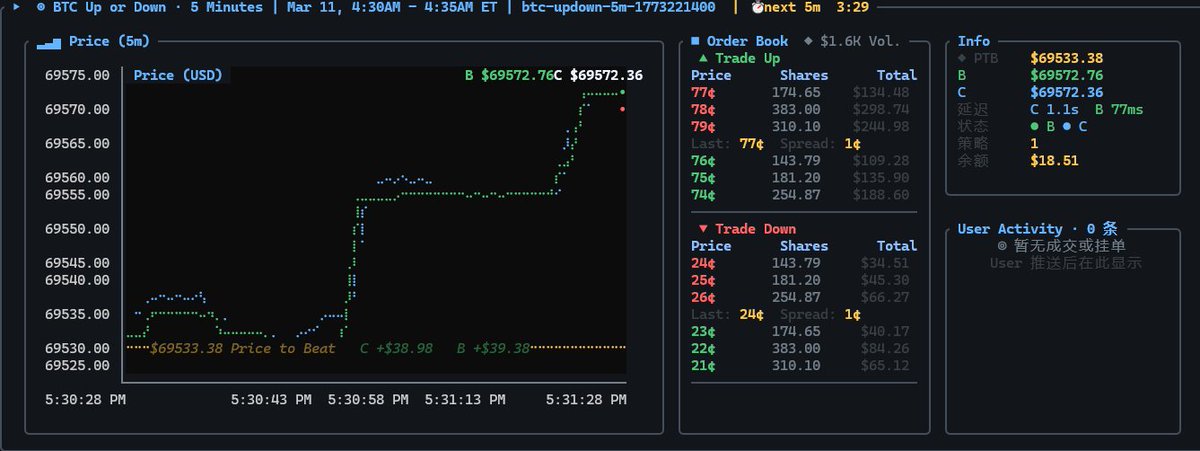Click the 24¢ ask price in Trade Down
The image size is (1200, 451).
pyautogui.click(x=703, y=263)
